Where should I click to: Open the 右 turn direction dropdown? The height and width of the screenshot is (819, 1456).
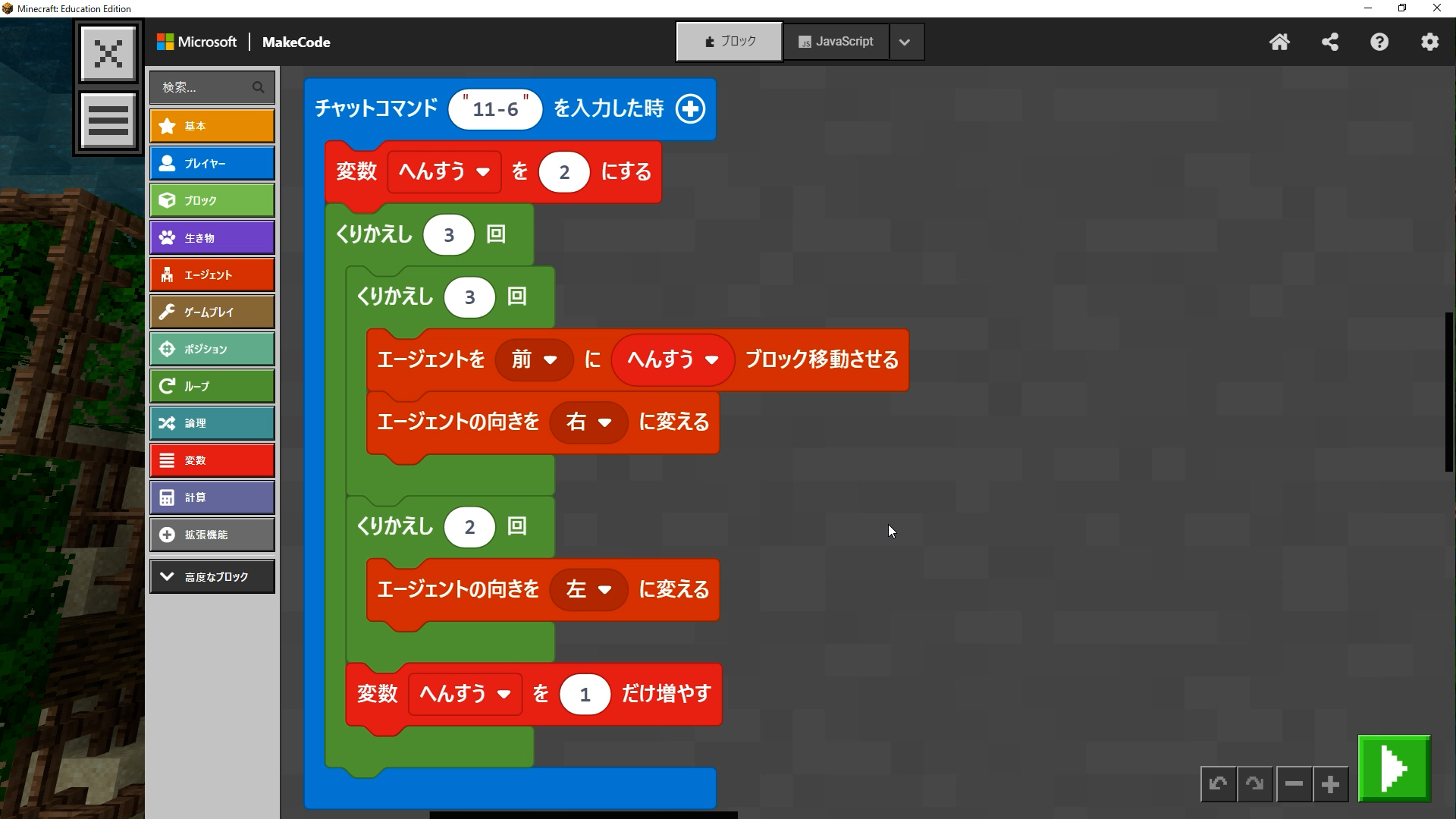[588, 422]
